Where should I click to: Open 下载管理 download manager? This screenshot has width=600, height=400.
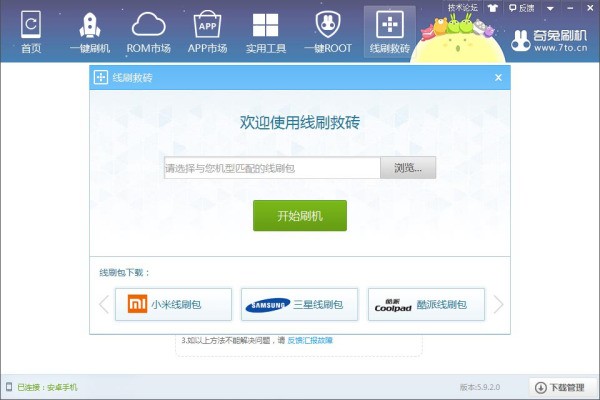562,387
